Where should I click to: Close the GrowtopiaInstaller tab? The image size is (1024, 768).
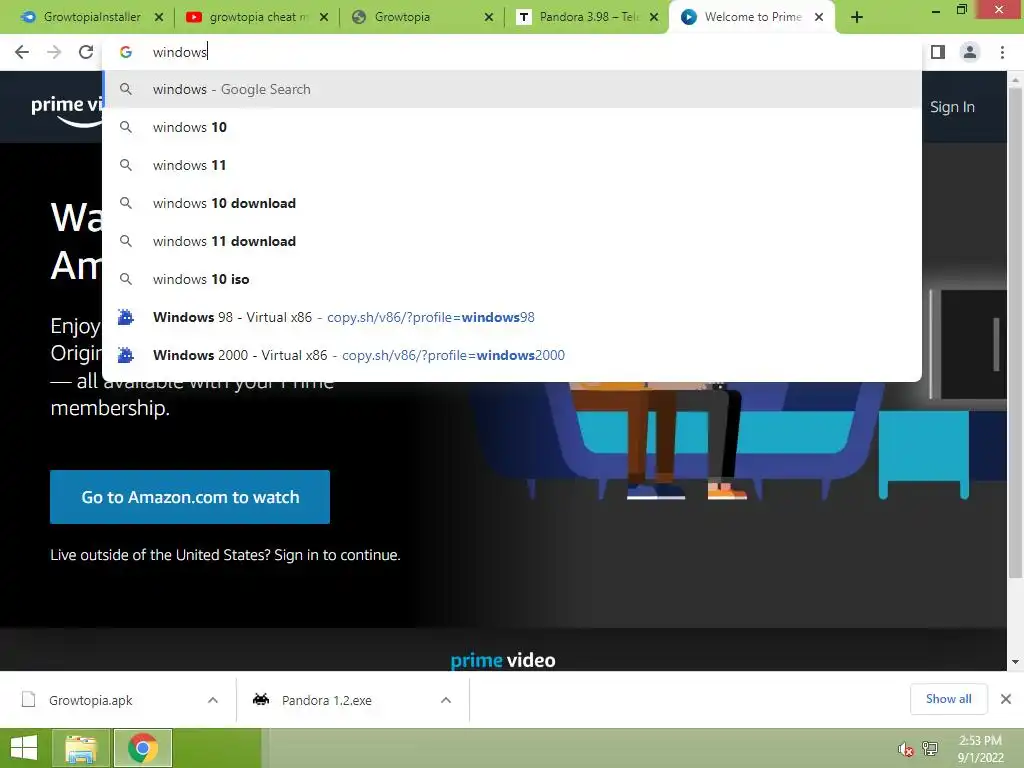(159, 18)
